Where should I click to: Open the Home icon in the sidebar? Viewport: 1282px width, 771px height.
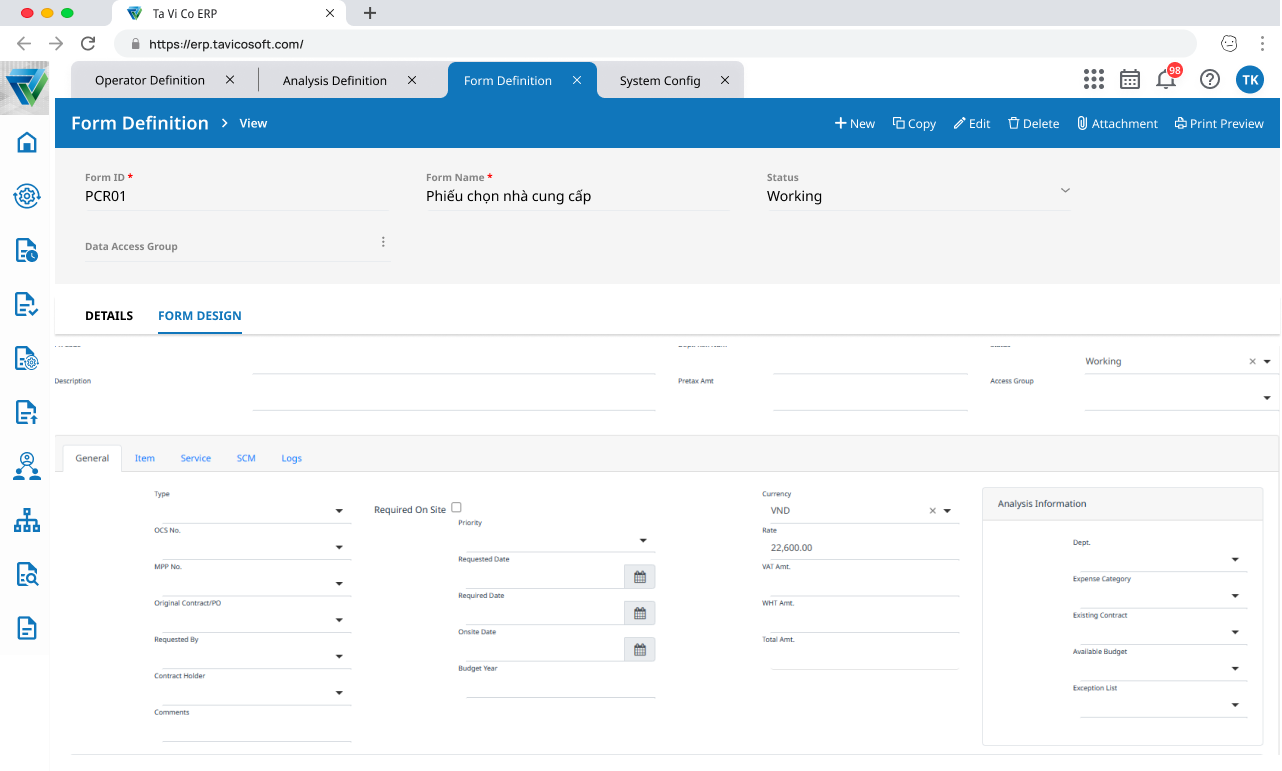point(27,142)
